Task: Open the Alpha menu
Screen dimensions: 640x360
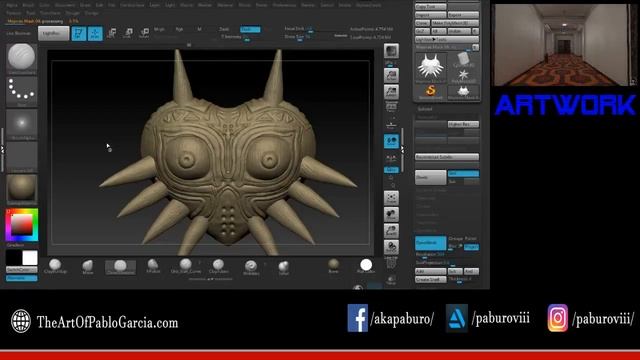Action: (x=12, y=5)
